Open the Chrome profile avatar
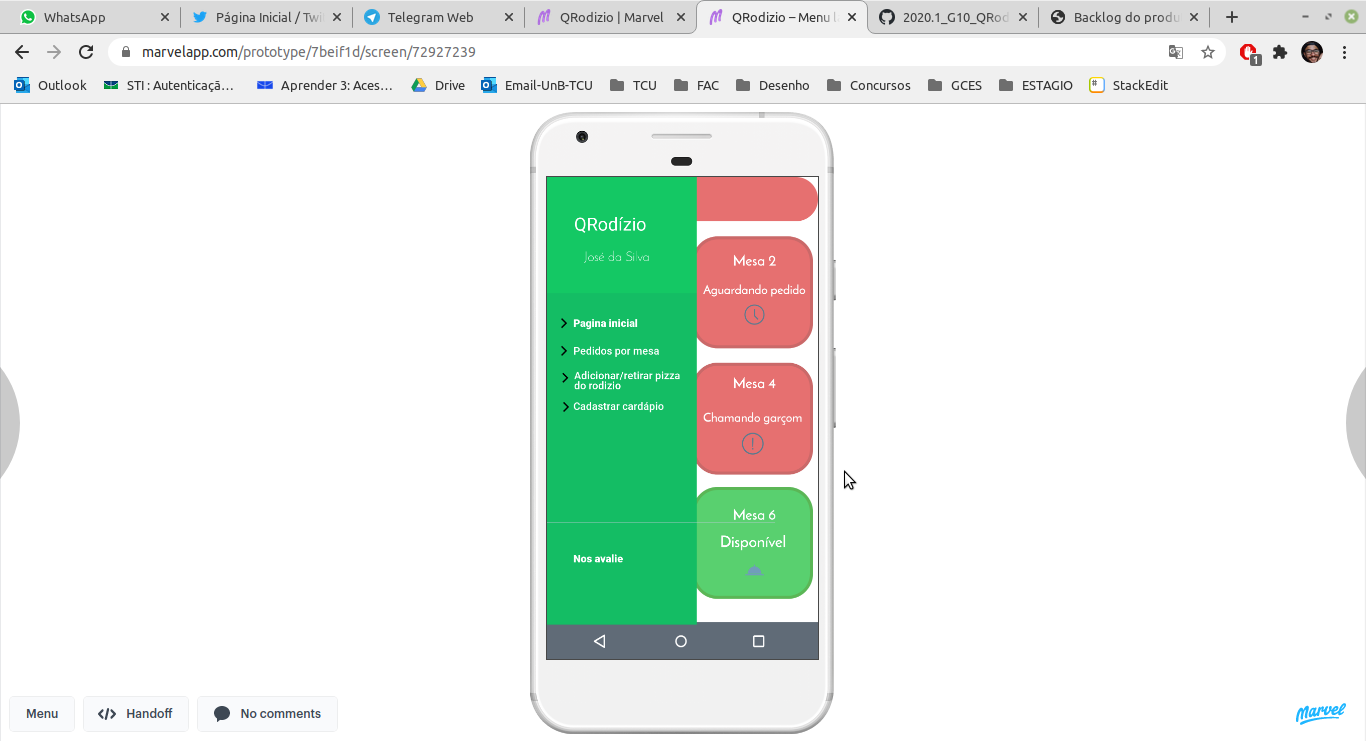1366x741 pixels. [x=1312, y=52]
